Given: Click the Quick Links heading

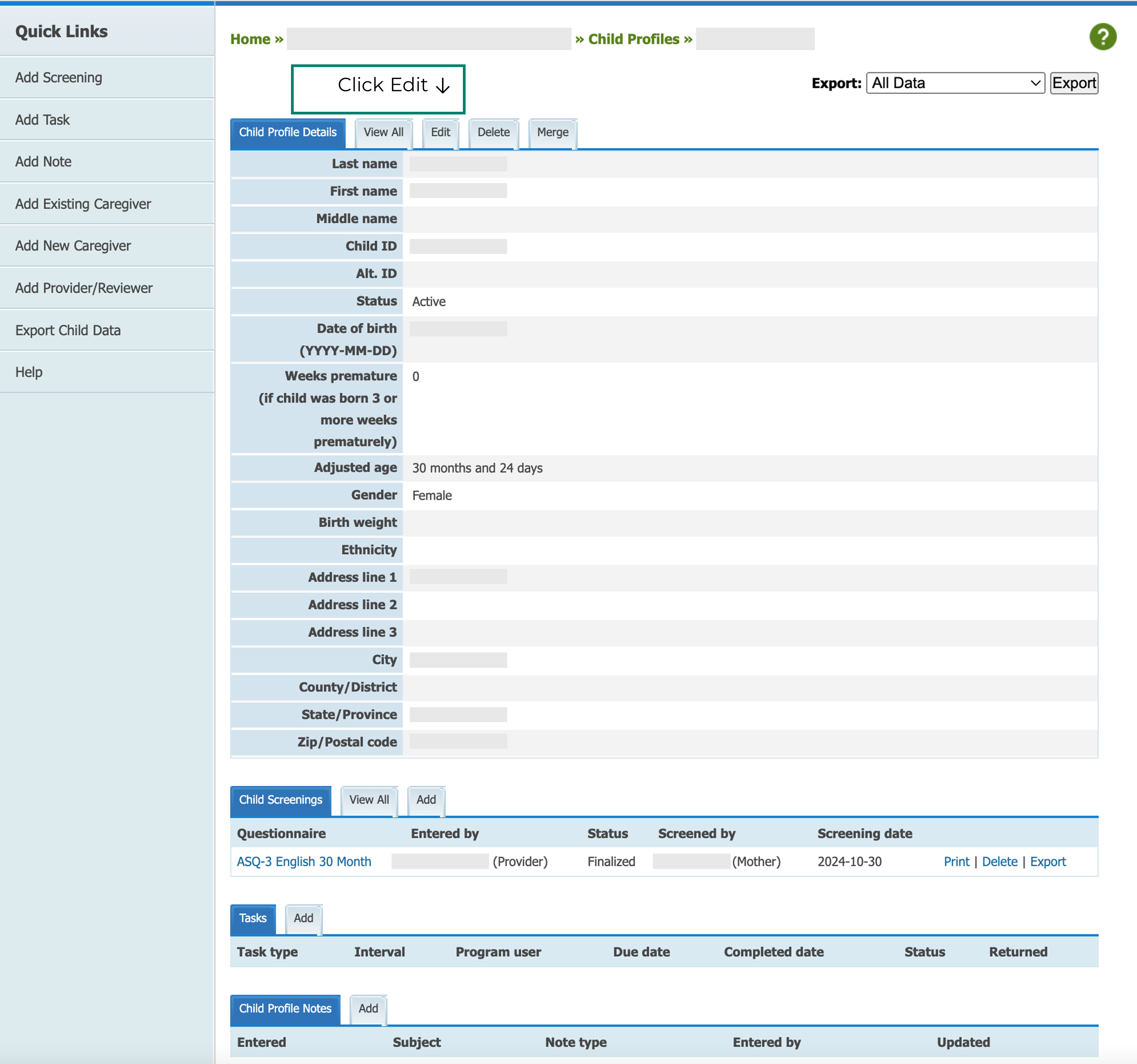Looking at the screenshot, I should click(61, 32).
